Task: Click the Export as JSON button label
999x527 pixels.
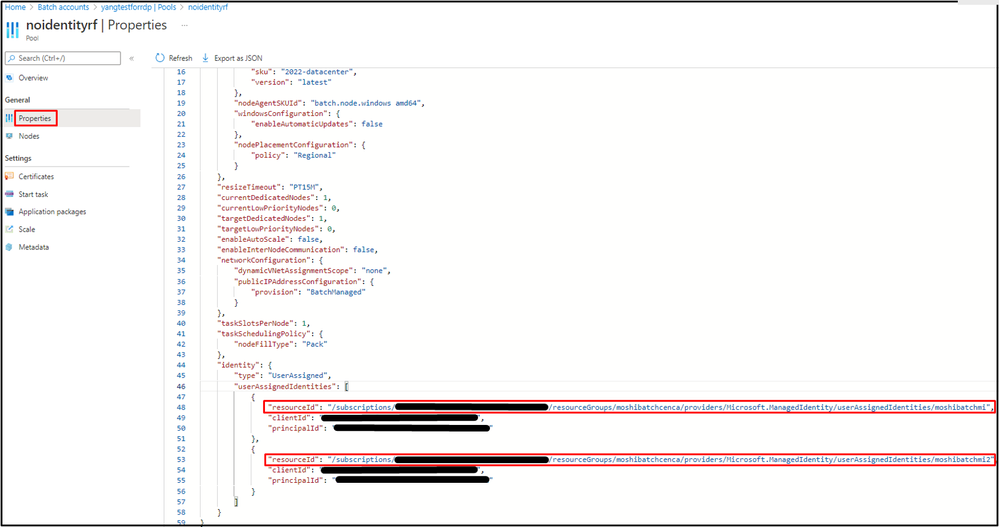Action: tap(238, 58)
